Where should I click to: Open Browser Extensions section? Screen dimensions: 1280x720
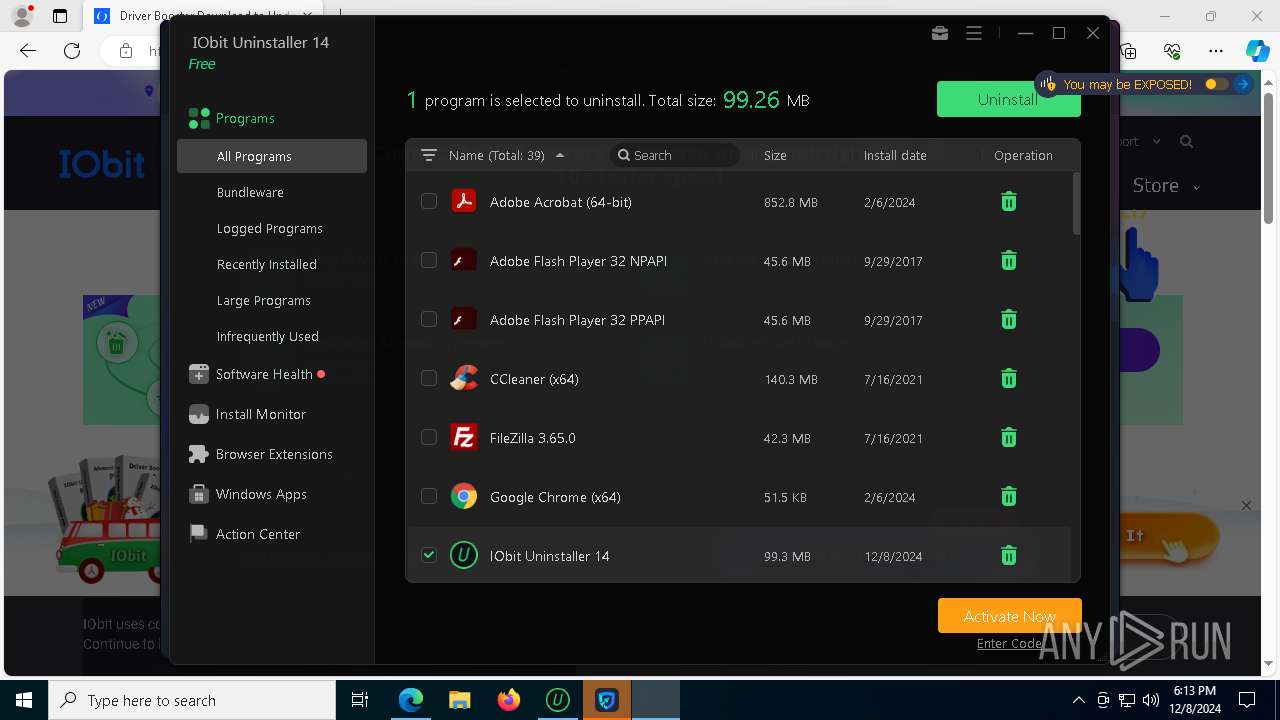pos(274,454)
